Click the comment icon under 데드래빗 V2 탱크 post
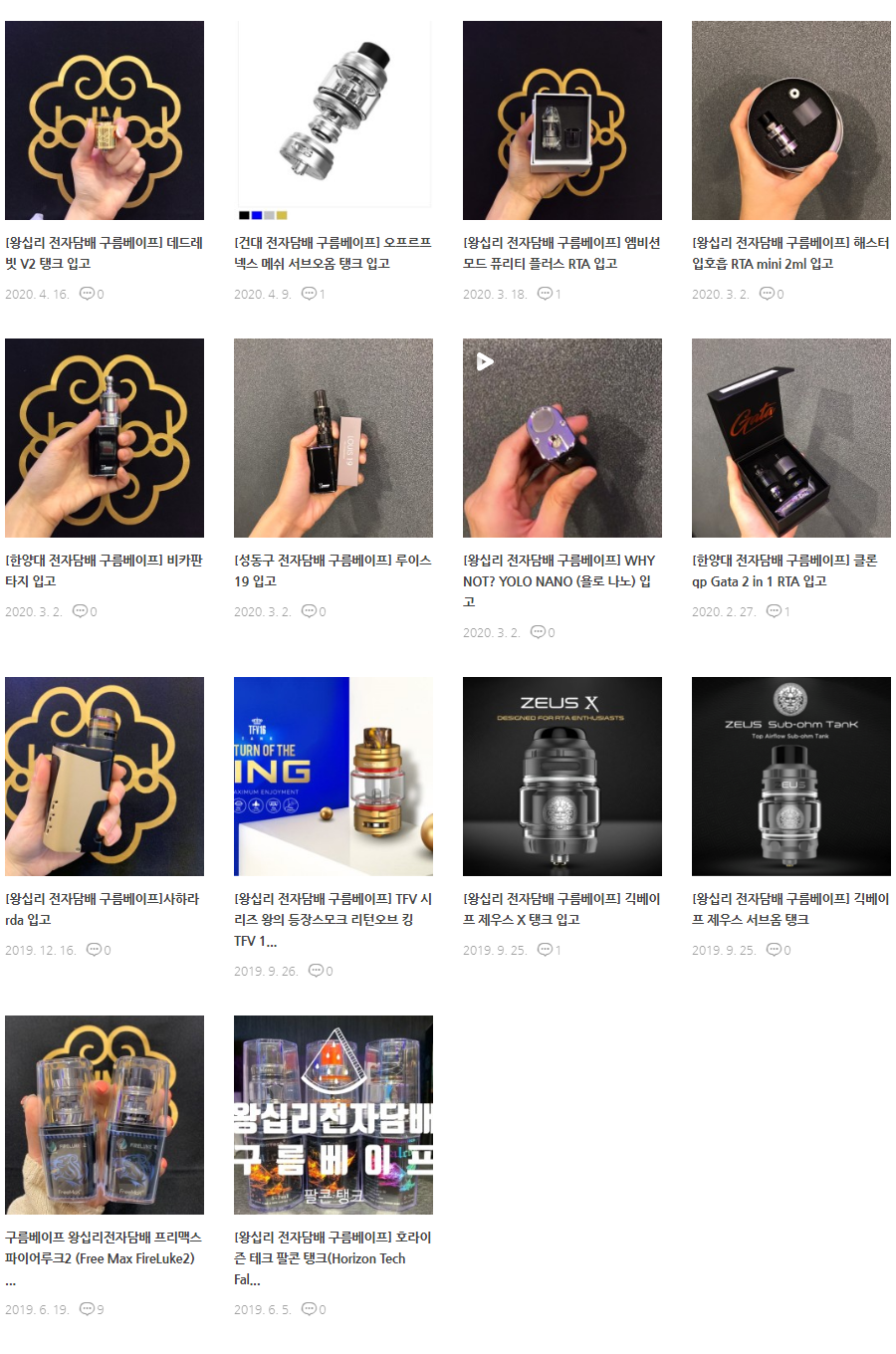The image size is (896, 1354). [x=87, y=294]
